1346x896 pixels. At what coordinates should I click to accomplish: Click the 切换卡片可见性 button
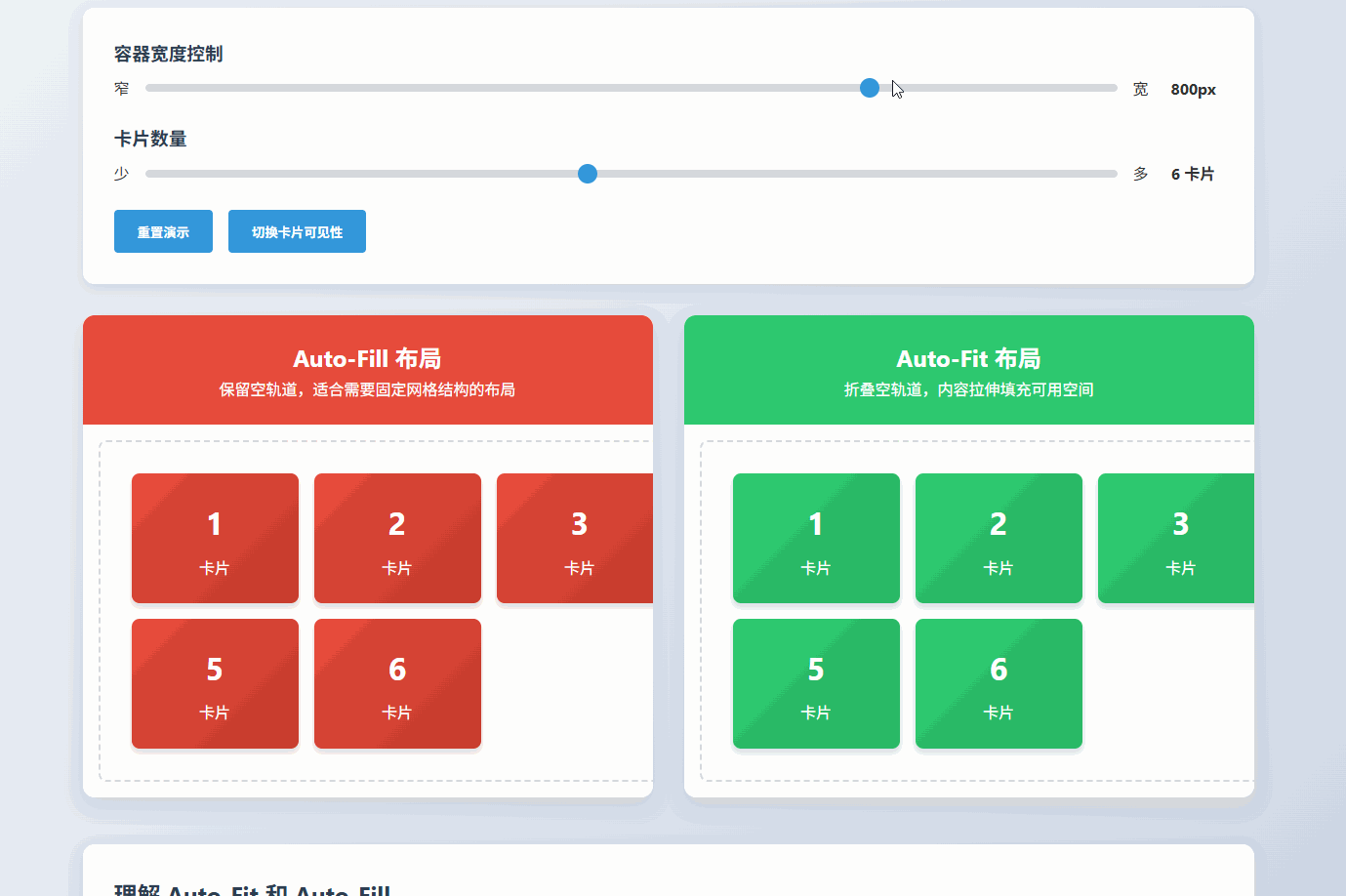coord(297,231)
